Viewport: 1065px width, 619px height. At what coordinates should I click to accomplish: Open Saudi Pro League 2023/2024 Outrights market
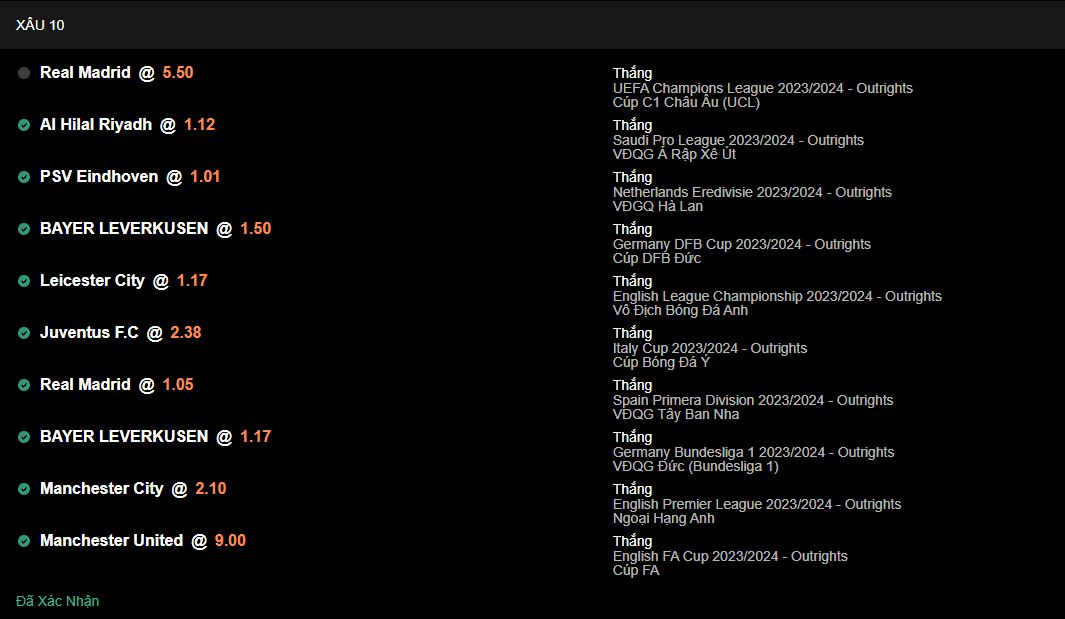coord(738,140)
